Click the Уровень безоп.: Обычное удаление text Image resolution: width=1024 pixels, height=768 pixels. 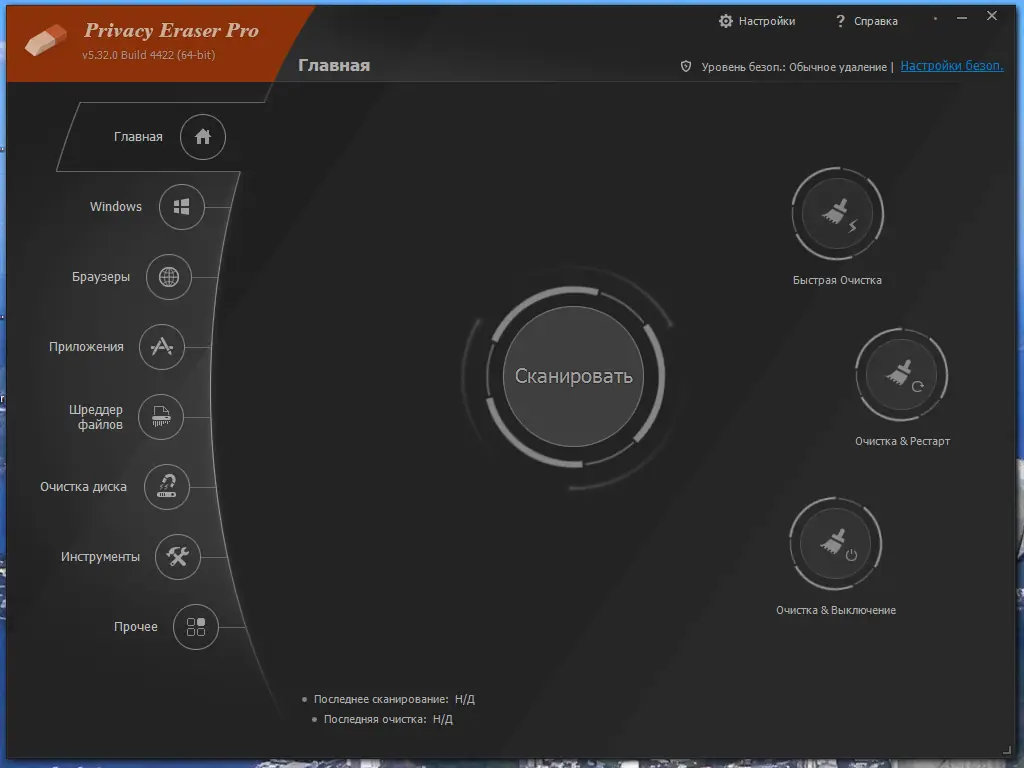click(793, 67)
